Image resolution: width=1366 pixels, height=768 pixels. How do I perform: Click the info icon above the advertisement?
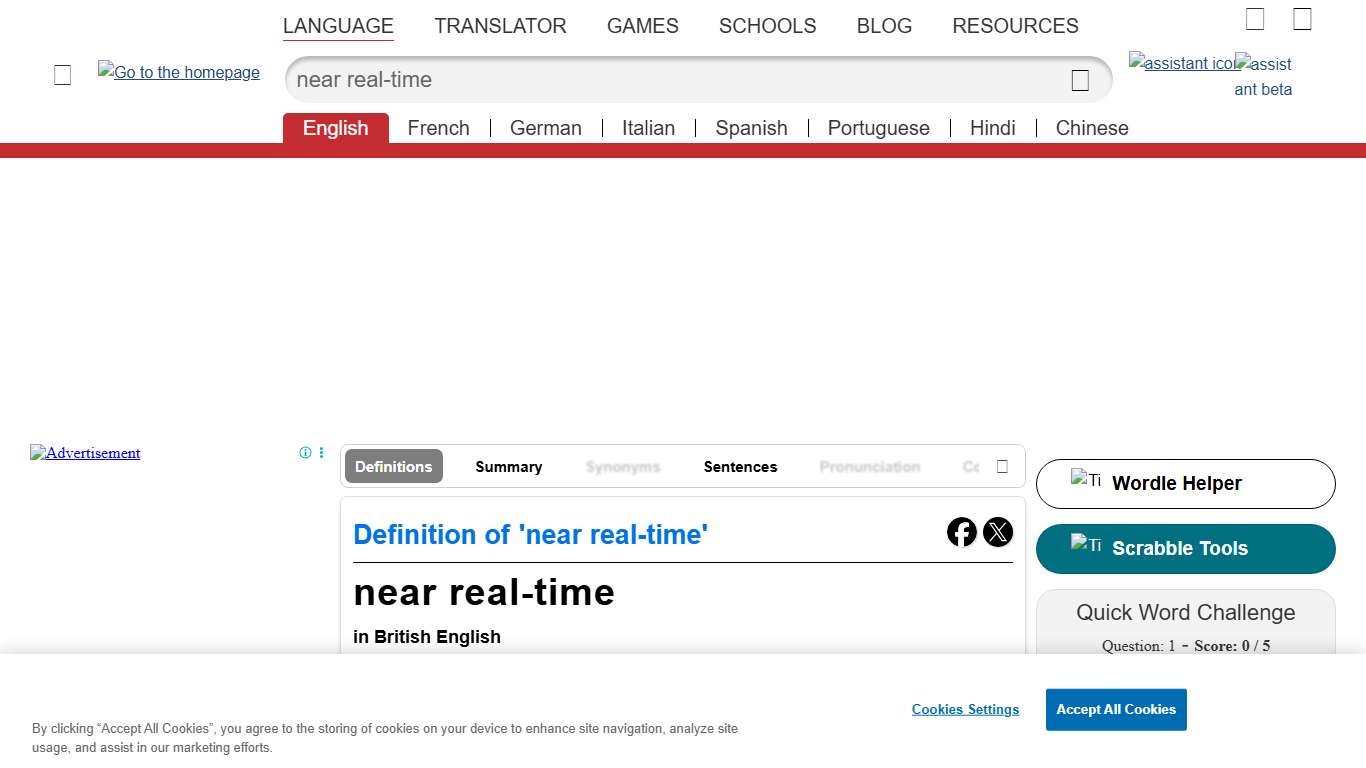[x=304, y=452]
